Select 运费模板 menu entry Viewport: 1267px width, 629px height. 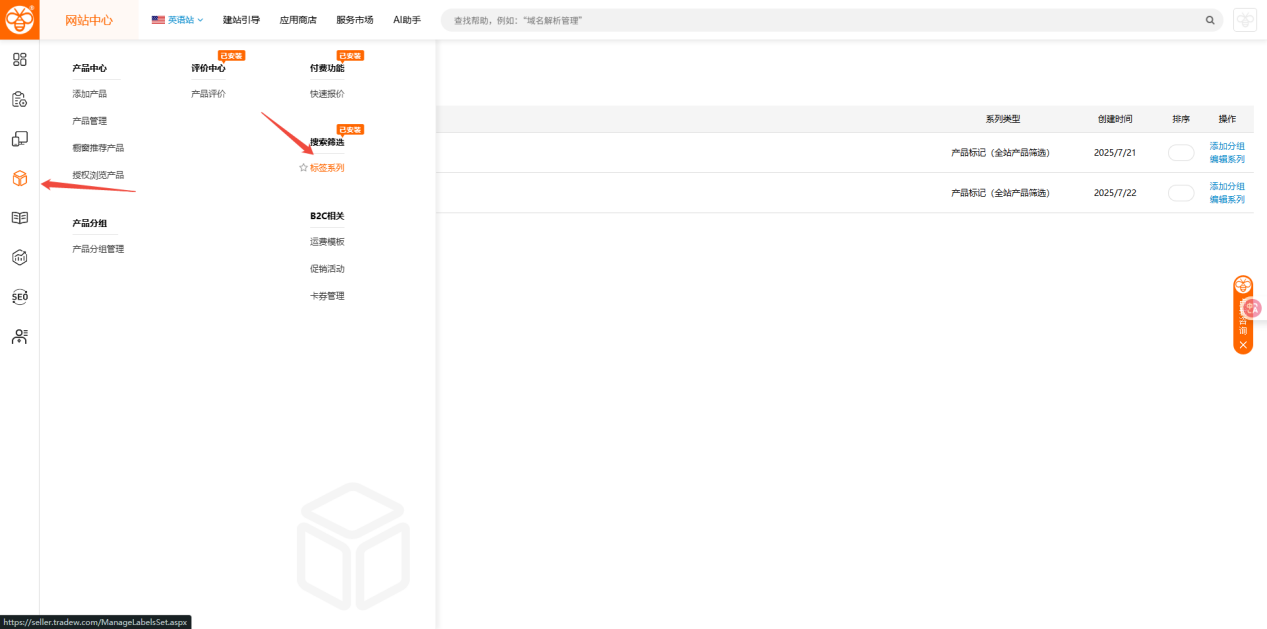327,242
